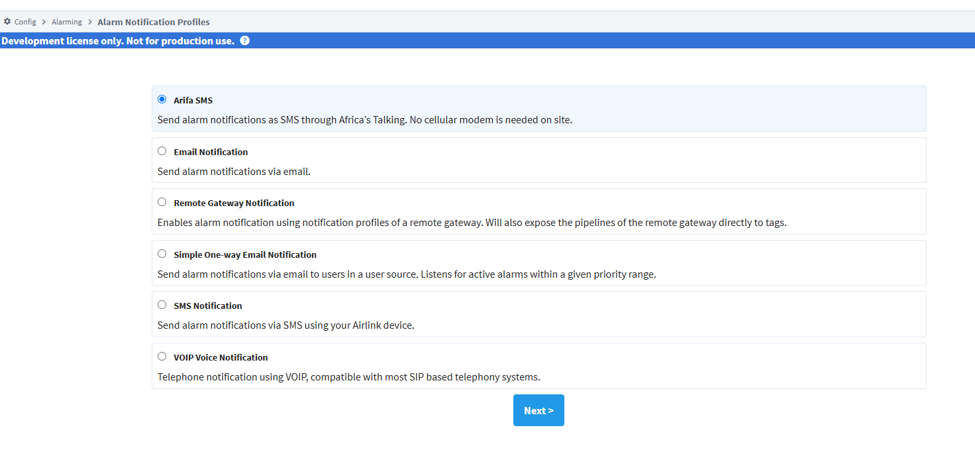This screenshot has width=975, height=456.
Task: Pick the Simple One-way Email Notification radio
Action: [x=162, y=253]
